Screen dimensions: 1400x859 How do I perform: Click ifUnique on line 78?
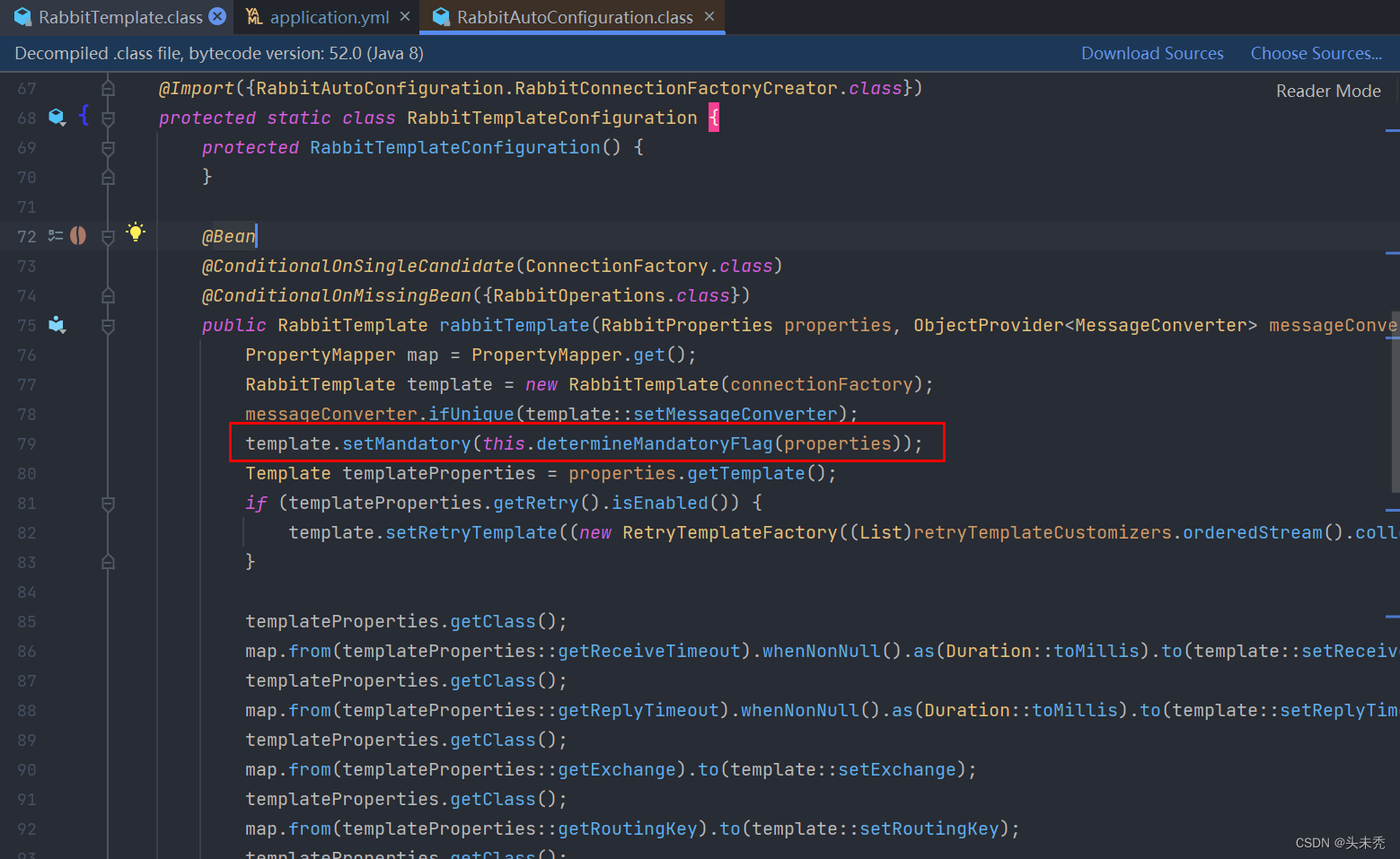(471, 414)
